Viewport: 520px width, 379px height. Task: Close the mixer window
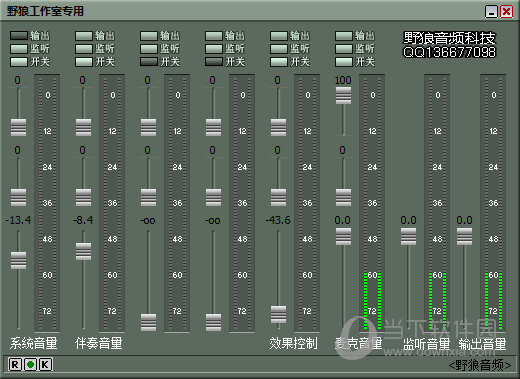pos(507,12)
